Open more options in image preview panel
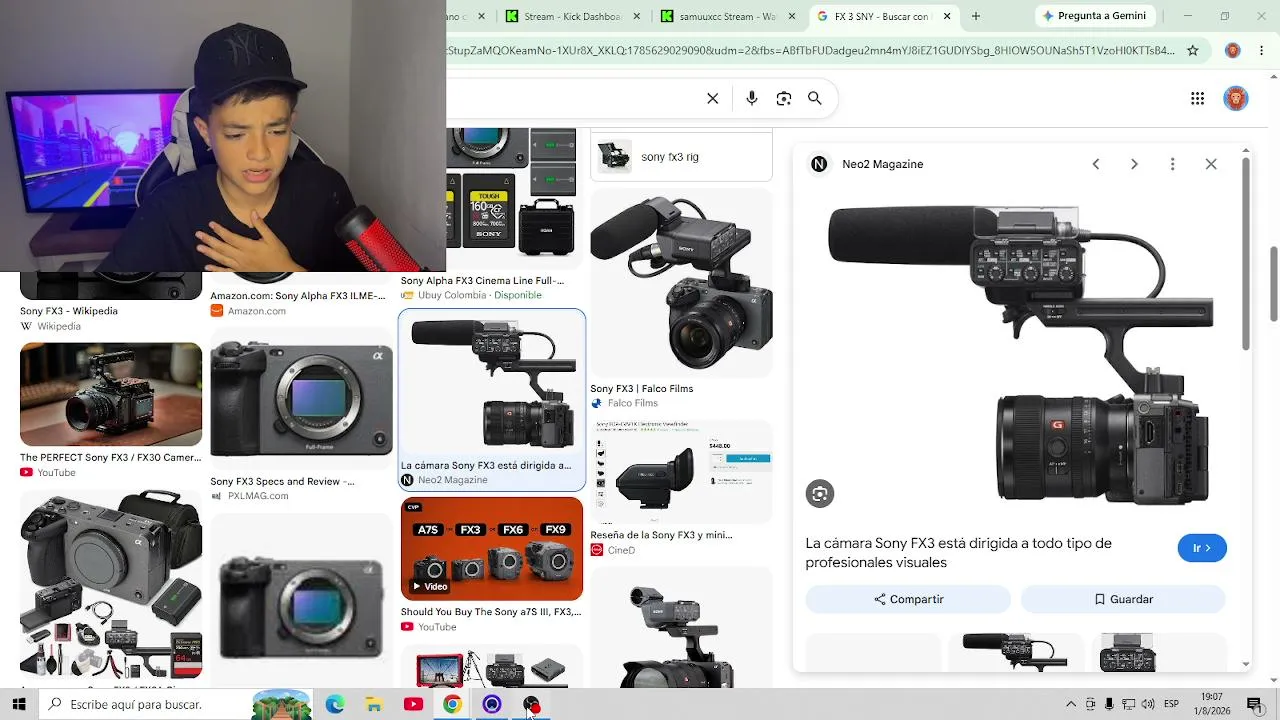This screenshot has width=1280, height=720. [x=1173, y=164]
